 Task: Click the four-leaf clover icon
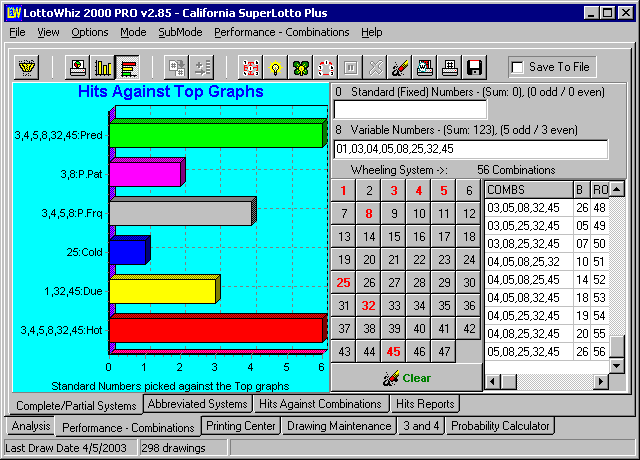click(301, 67)
